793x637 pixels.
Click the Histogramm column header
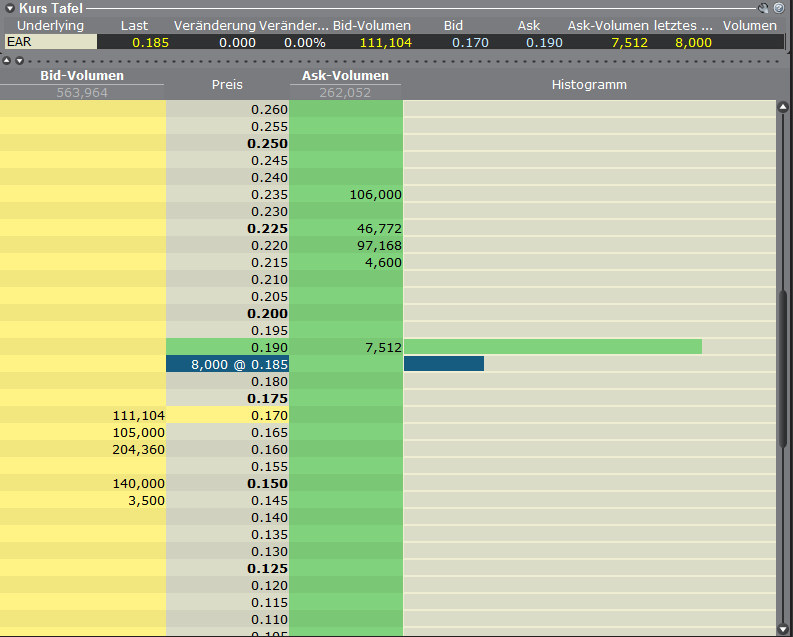(589, 85)
